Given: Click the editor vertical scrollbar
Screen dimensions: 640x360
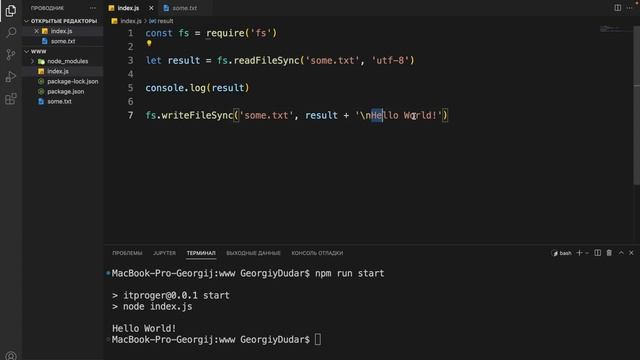Looking at the screenshot, I should pos(636,104).
